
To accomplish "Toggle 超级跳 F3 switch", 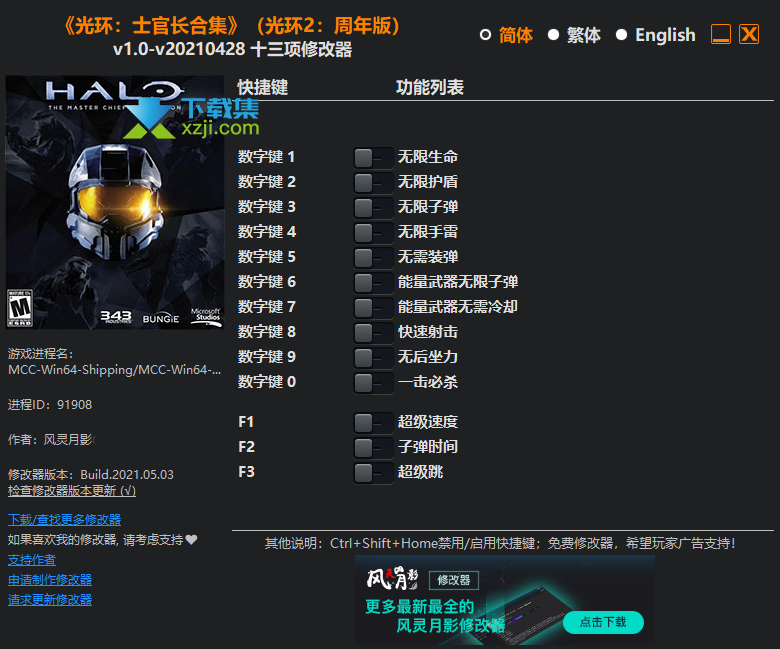I will click(x=373, y=473).
